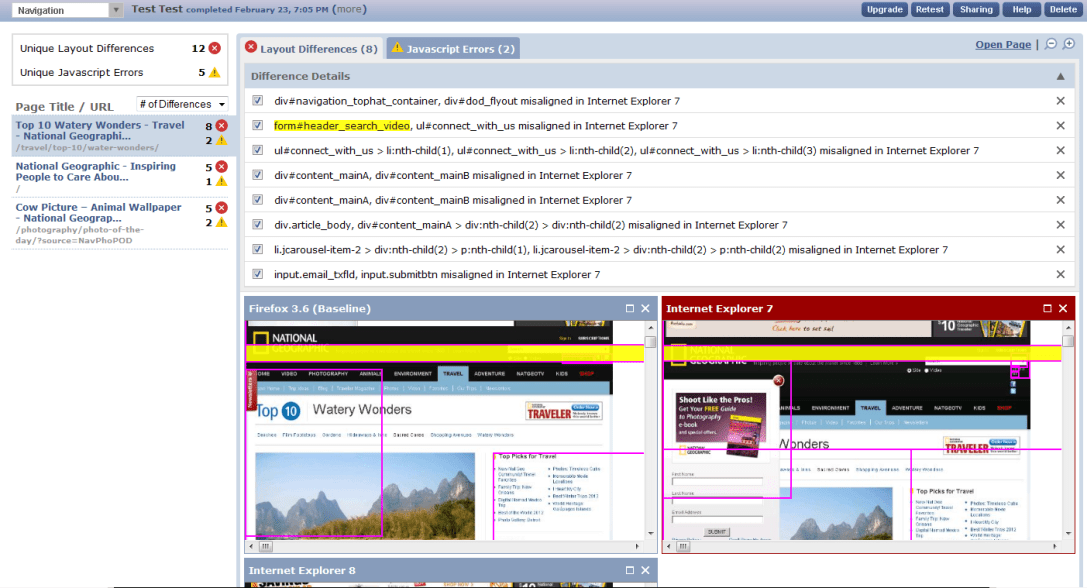Uncheck navigation_tophat_container difference checkbox

258,101
